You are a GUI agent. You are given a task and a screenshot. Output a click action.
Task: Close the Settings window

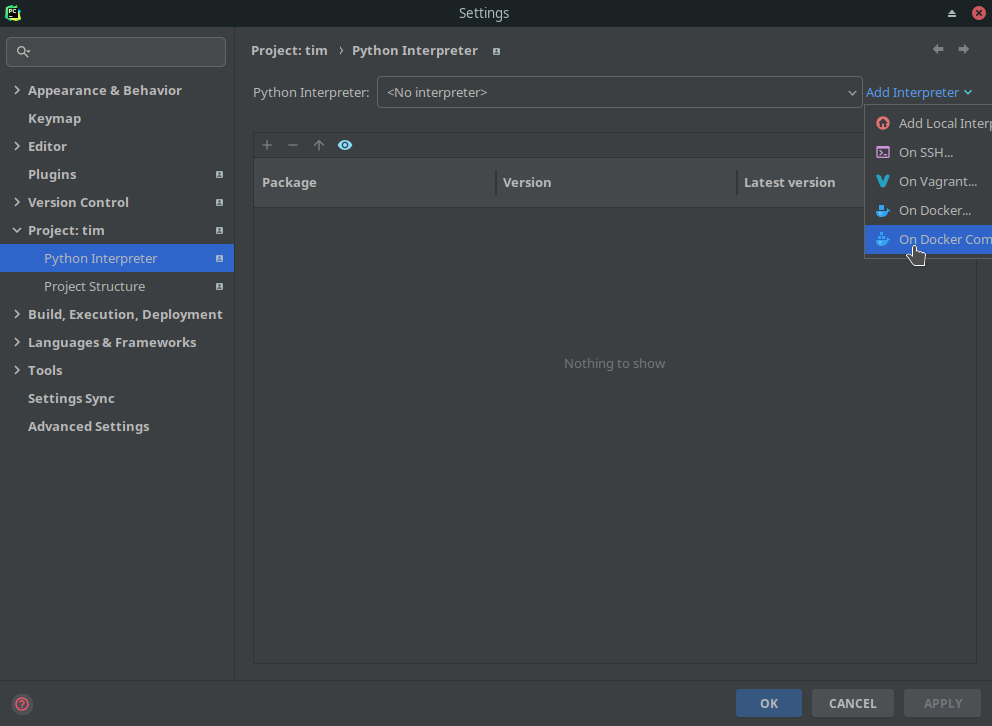(979, 13)
